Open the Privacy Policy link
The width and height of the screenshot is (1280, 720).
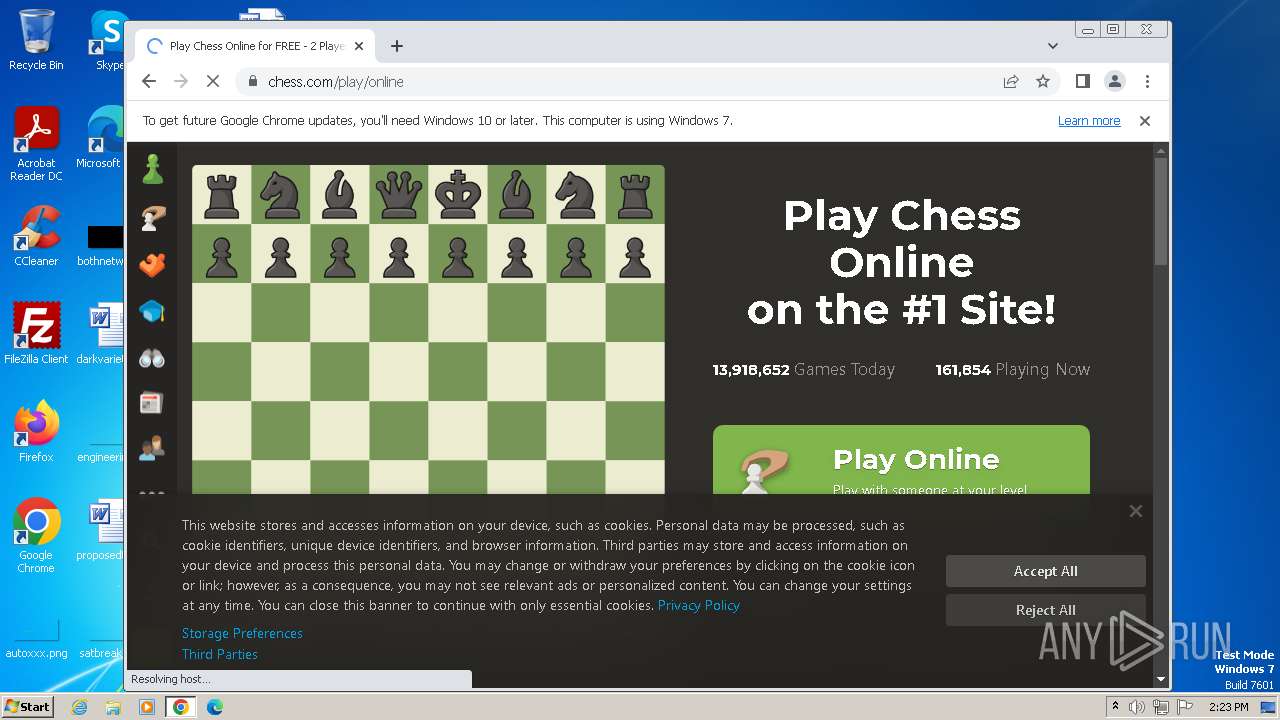(x=699, y=605)
